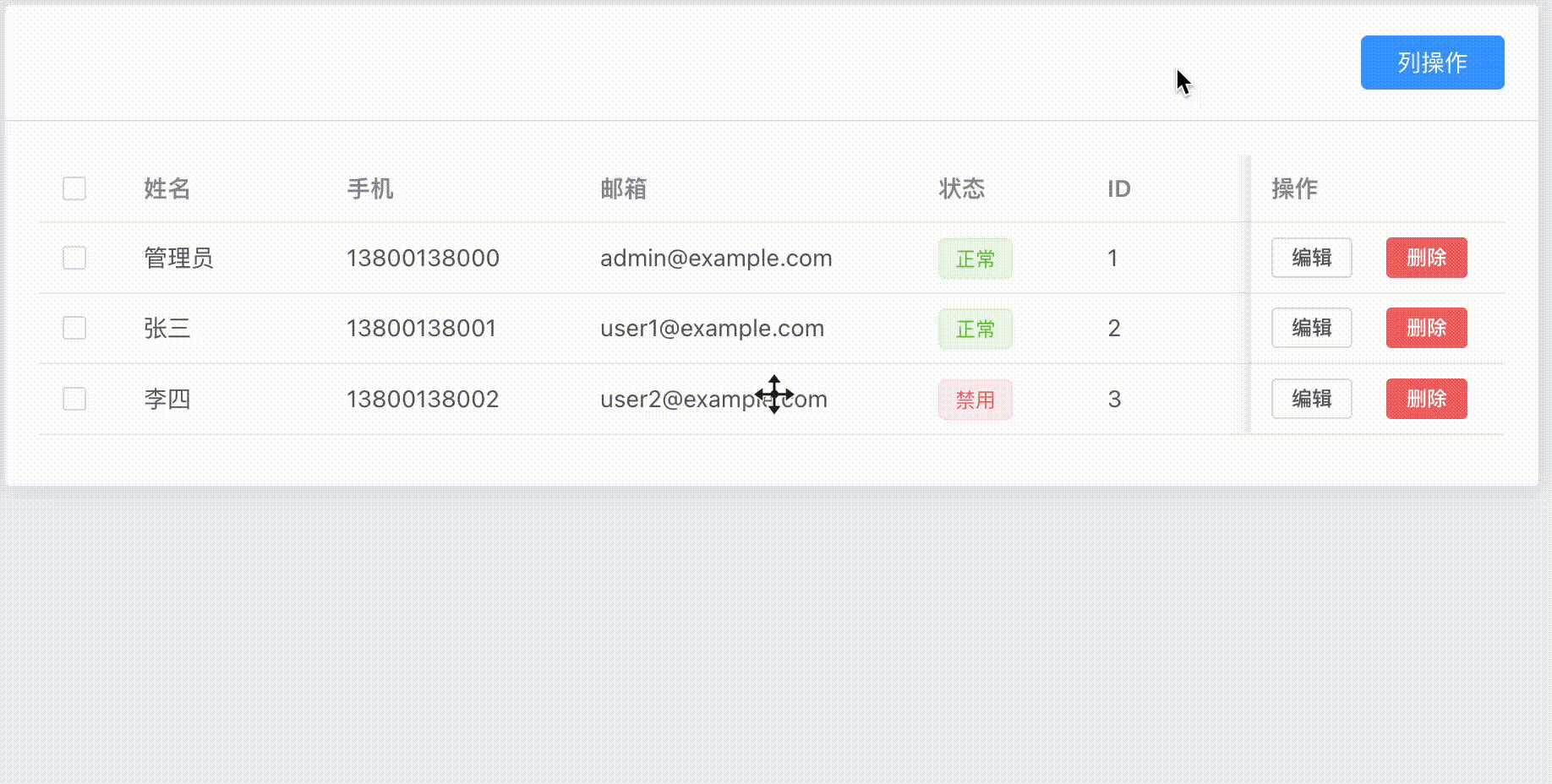Select the checkbox for 张三 row
1552x784 pixels.
[74, 328]
